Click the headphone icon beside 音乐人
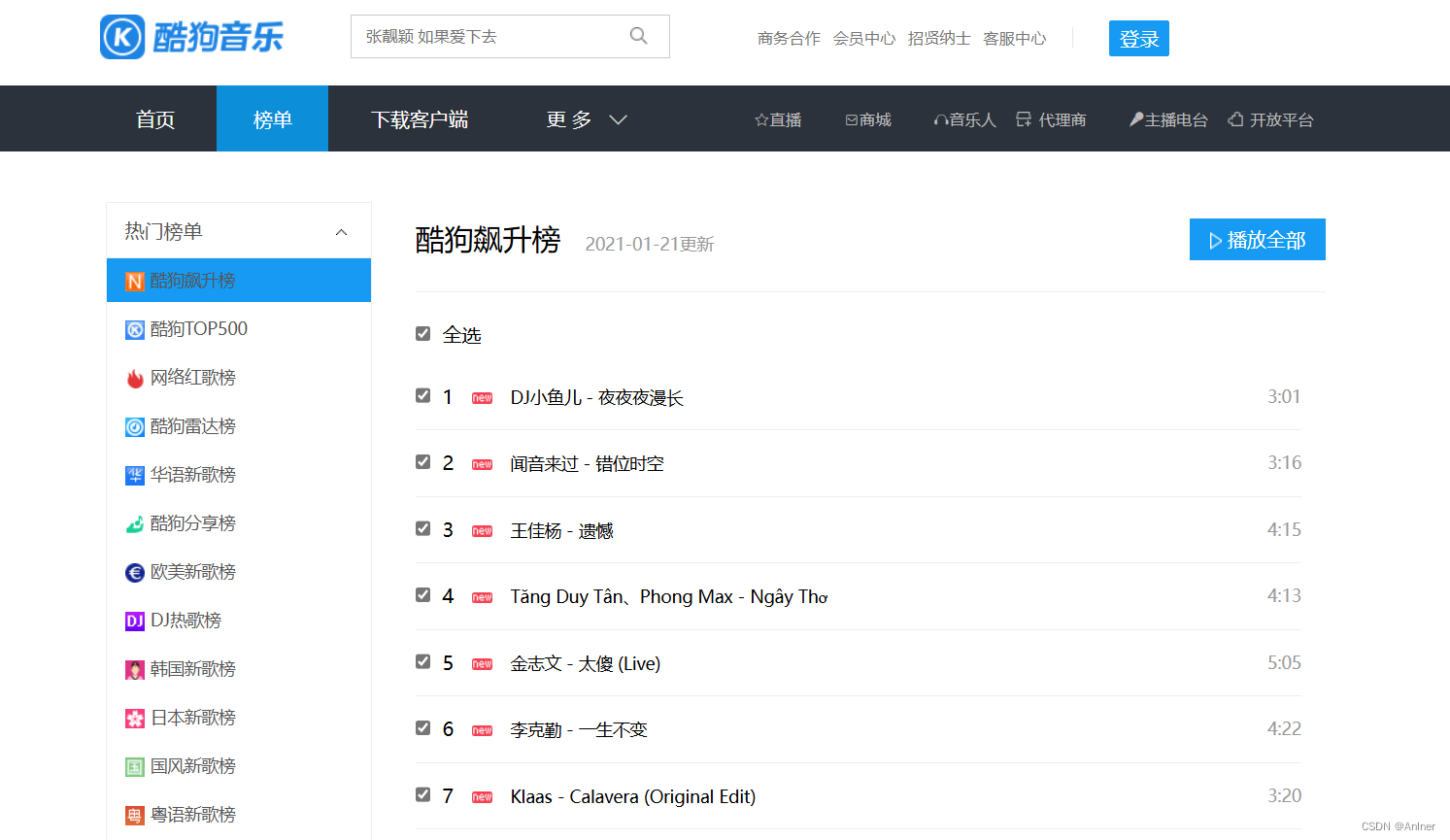The image size is (1450, 840). click(x=941, y=120)
